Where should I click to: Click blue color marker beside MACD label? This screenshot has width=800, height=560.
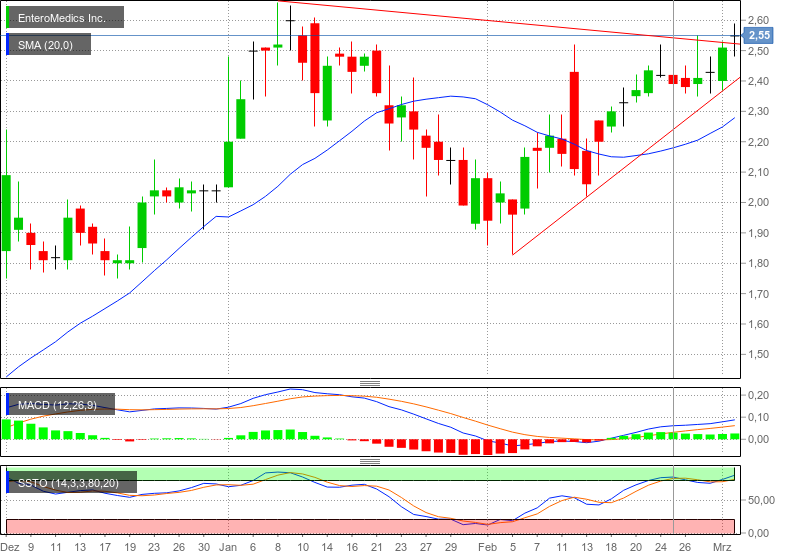point(8,404)
